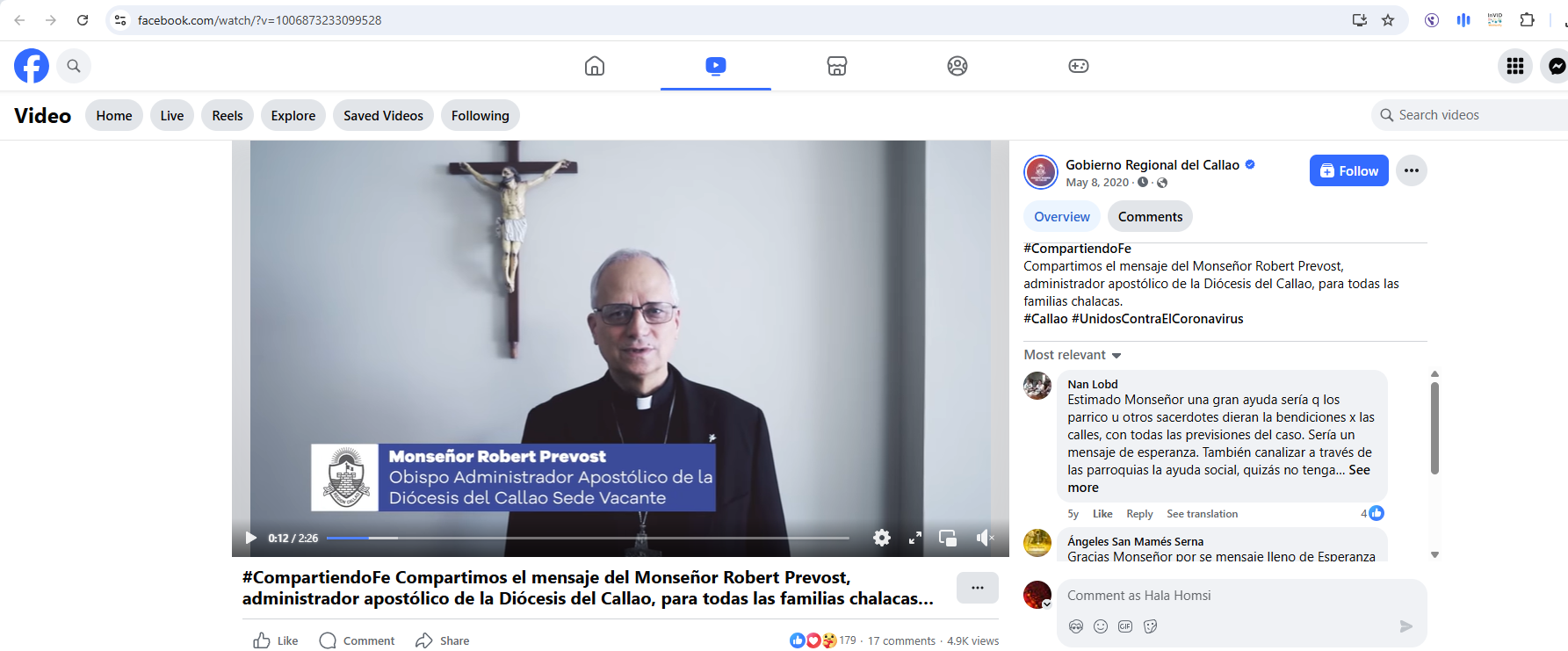Viewport: 1568px width, 651px height.
Task: Open the Gaming icon in top navigation
Action: (1078, 66)
